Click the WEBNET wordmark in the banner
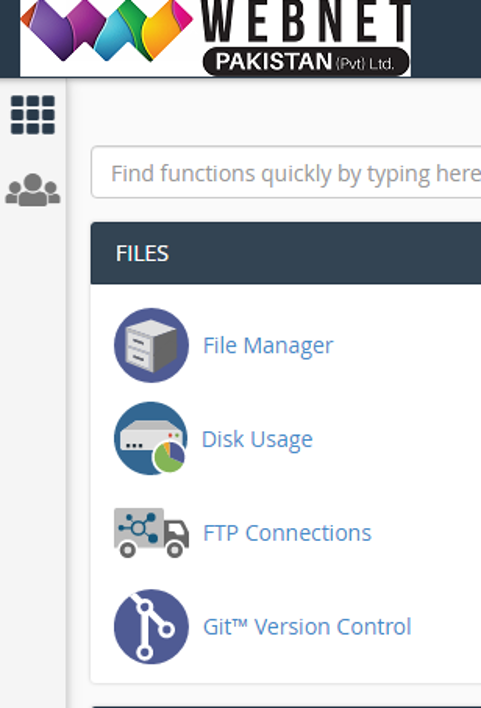This screenshot has width=481, height=708. pos(306,22)
